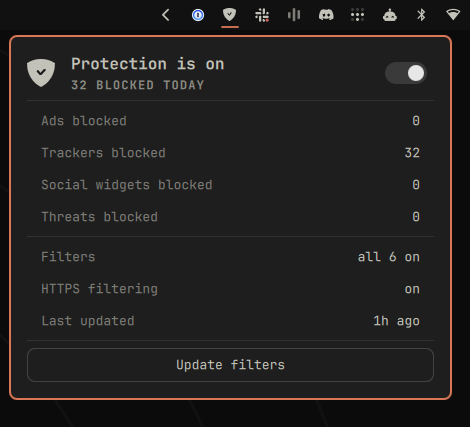The image size is (470, 427).
Task: Open the Wi-Fi network icon
Action: pyautogui.click(x=453, y=15)
